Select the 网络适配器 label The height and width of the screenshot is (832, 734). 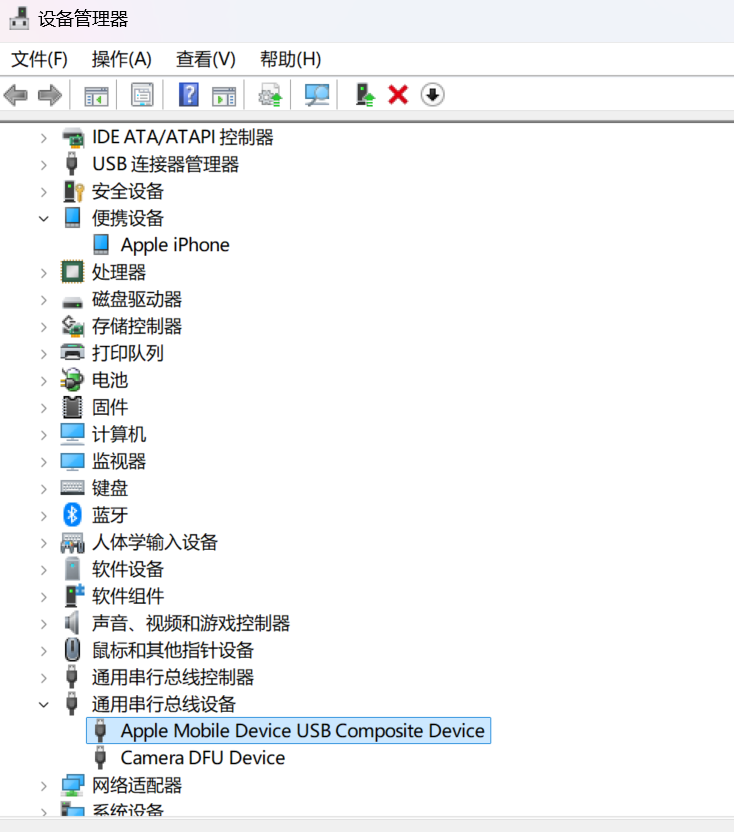point(137,785)
